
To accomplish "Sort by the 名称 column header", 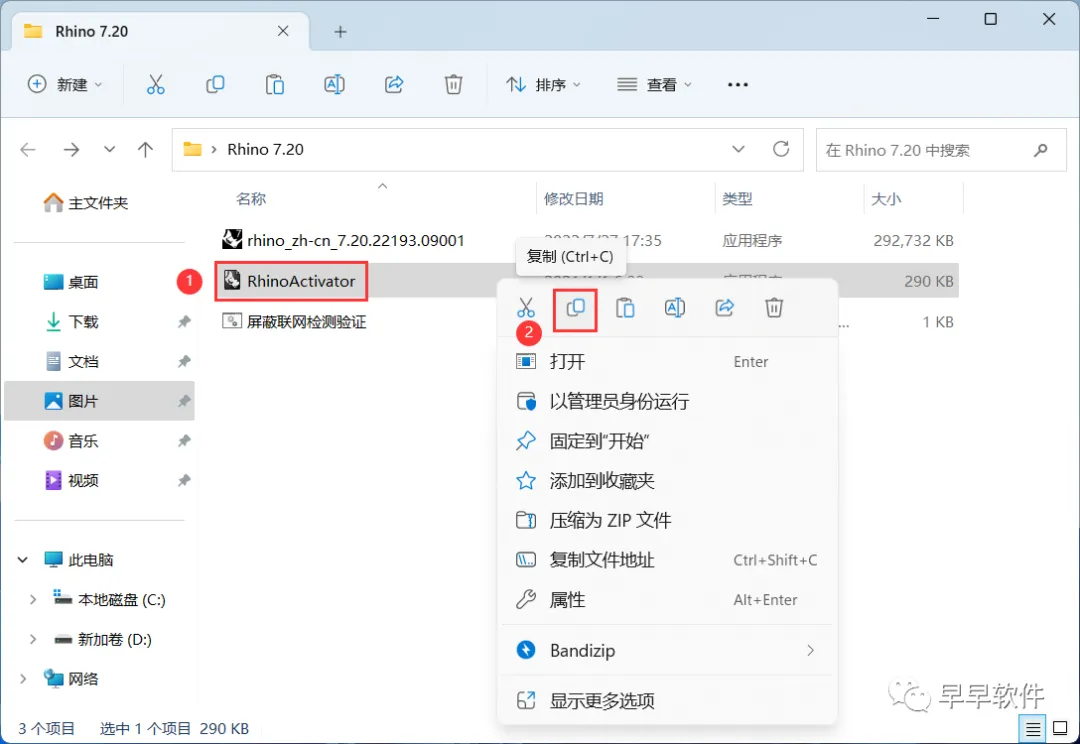I will tap(251, 199).
